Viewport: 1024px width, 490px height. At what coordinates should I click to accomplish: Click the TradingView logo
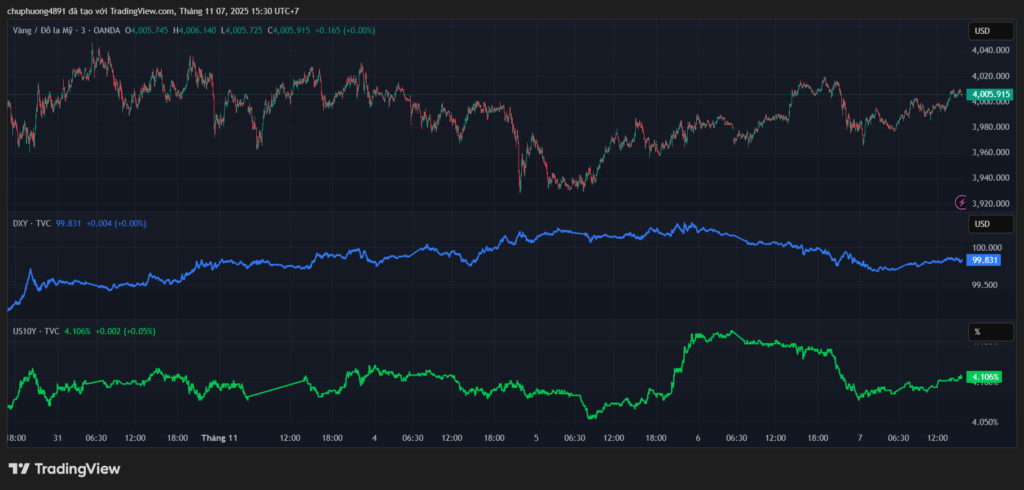pyautogui.click(x=64, y=468)
